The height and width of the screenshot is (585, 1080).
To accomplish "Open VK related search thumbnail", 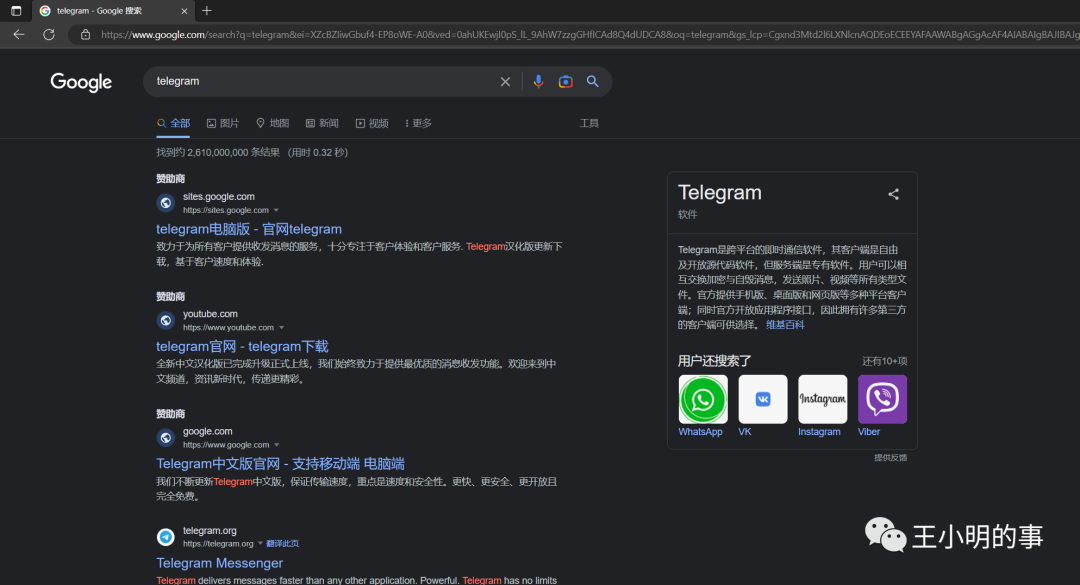I will click(762, 399).
